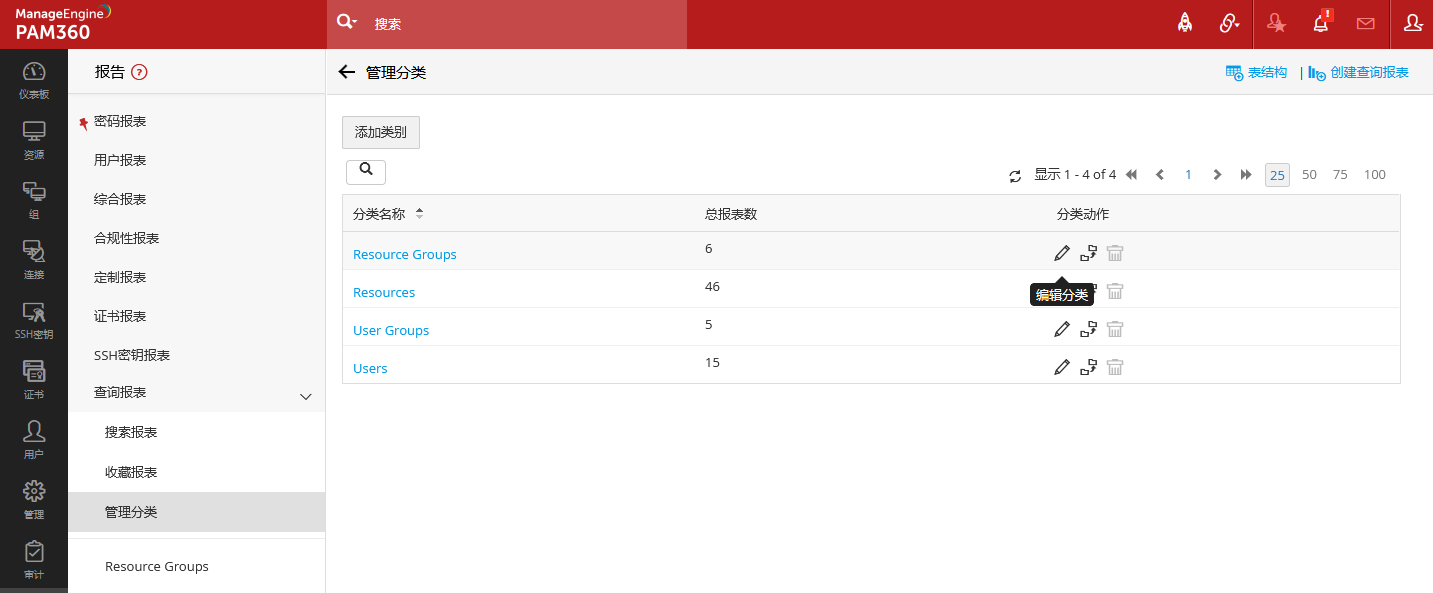This screenshot has height=593, width=1433.
Task: Go to the last page of results
Action: pyautogui.click(x=1246, y=174)
